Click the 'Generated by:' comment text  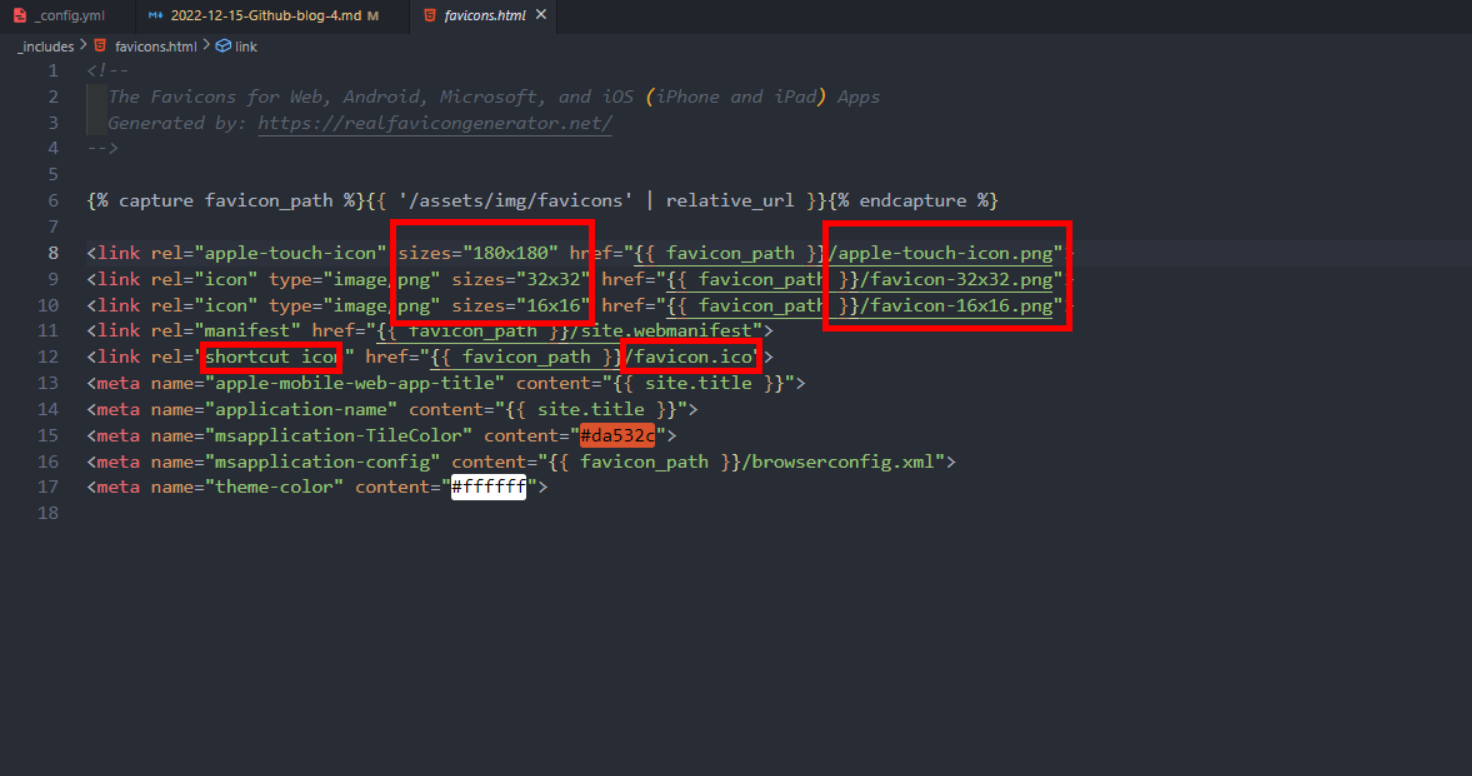coord(177,123)
